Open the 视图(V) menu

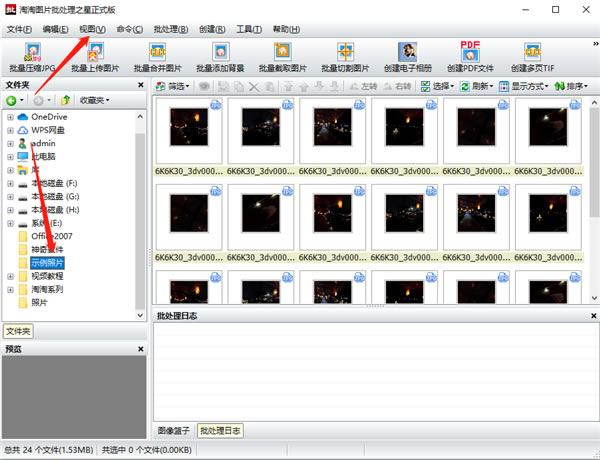[92, 29]
